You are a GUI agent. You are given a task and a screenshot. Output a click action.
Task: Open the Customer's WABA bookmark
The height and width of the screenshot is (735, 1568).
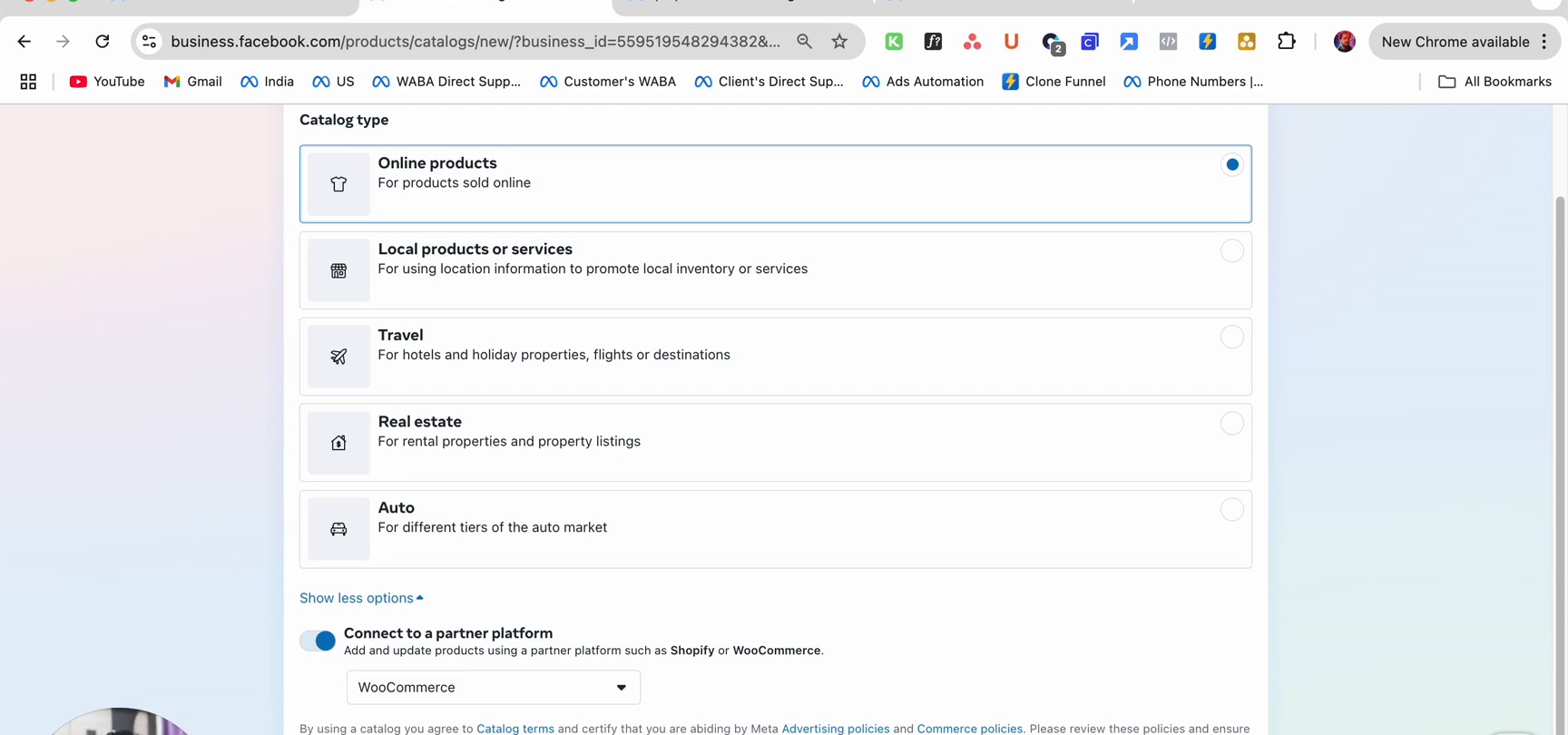pyautogui.click(x=608, y=82)
